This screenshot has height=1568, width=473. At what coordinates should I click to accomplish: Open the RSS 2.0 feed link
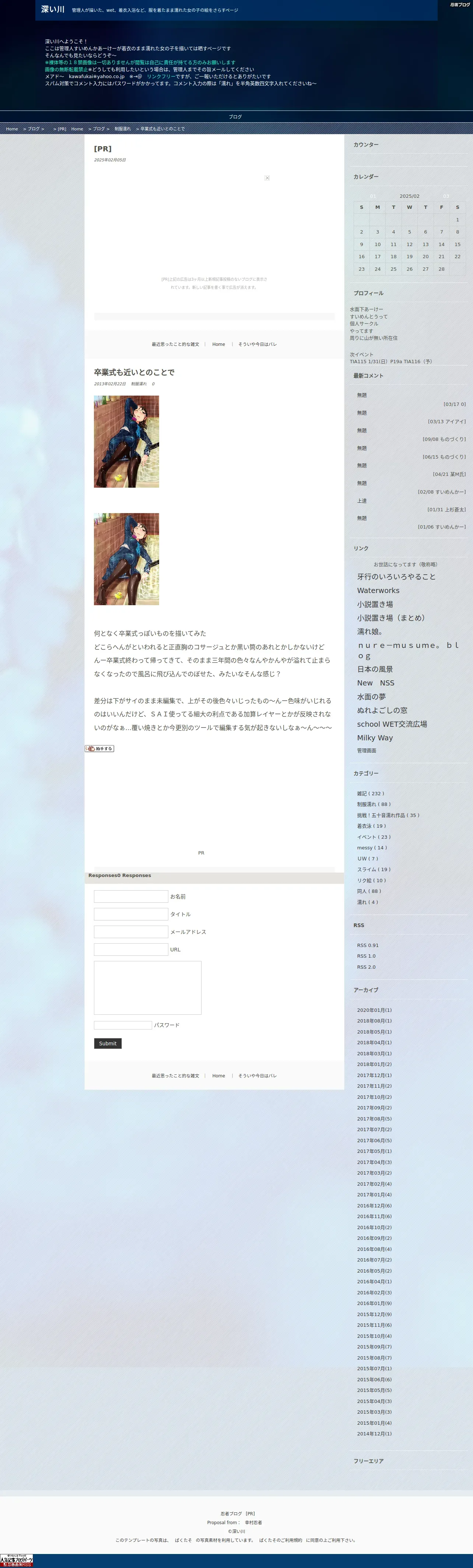[367, 967]
